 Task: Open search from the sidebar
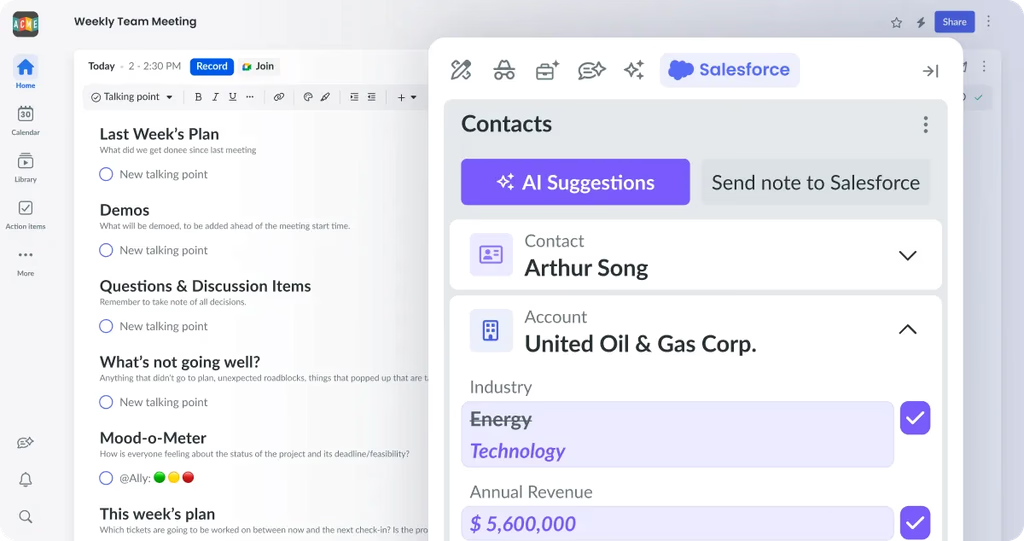coord(25,517)
